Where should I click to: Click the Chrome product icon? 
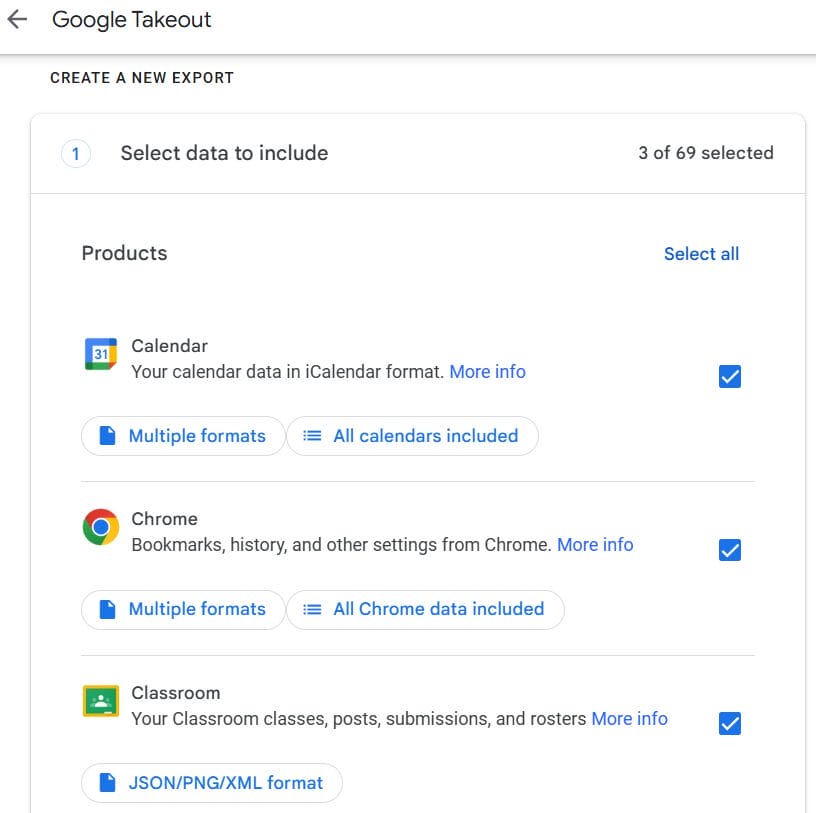coord(100,527)
